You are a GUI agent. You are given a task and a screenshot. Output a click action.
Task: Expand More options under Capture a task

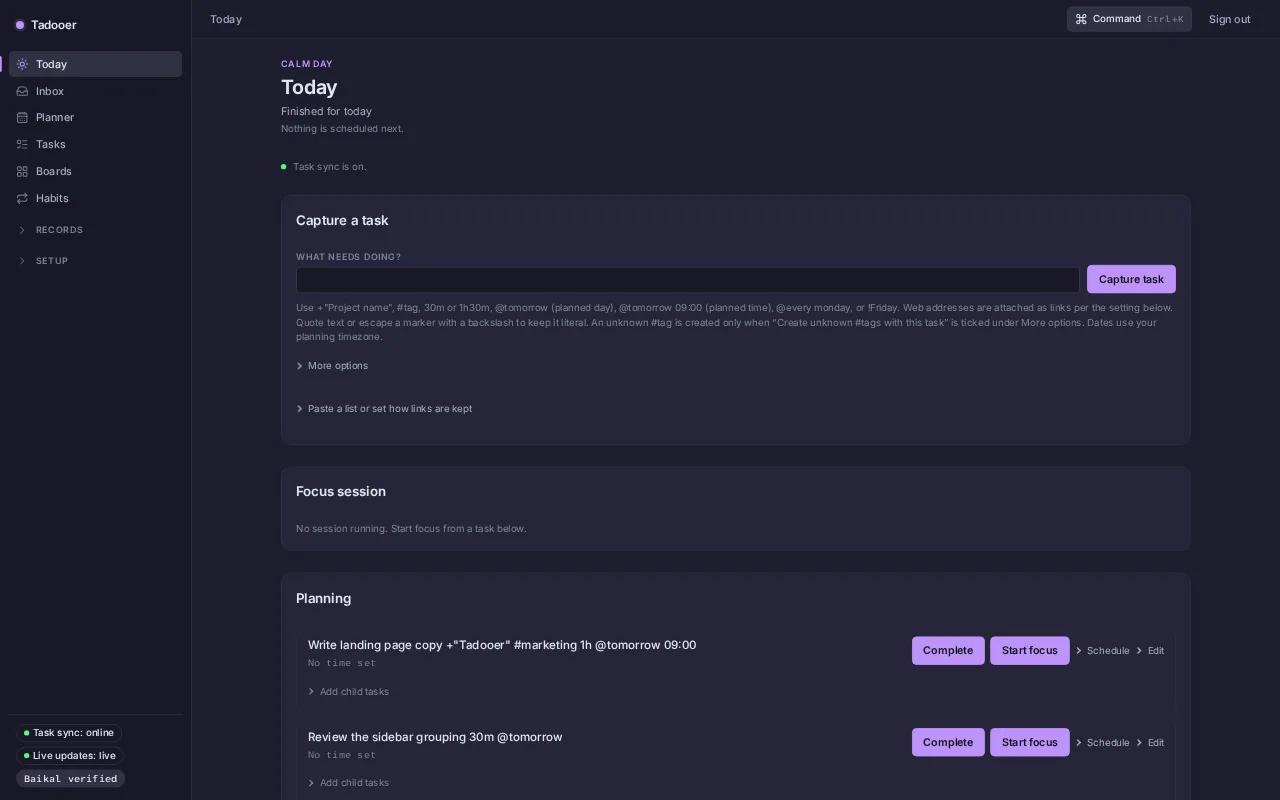click(332, 366)
